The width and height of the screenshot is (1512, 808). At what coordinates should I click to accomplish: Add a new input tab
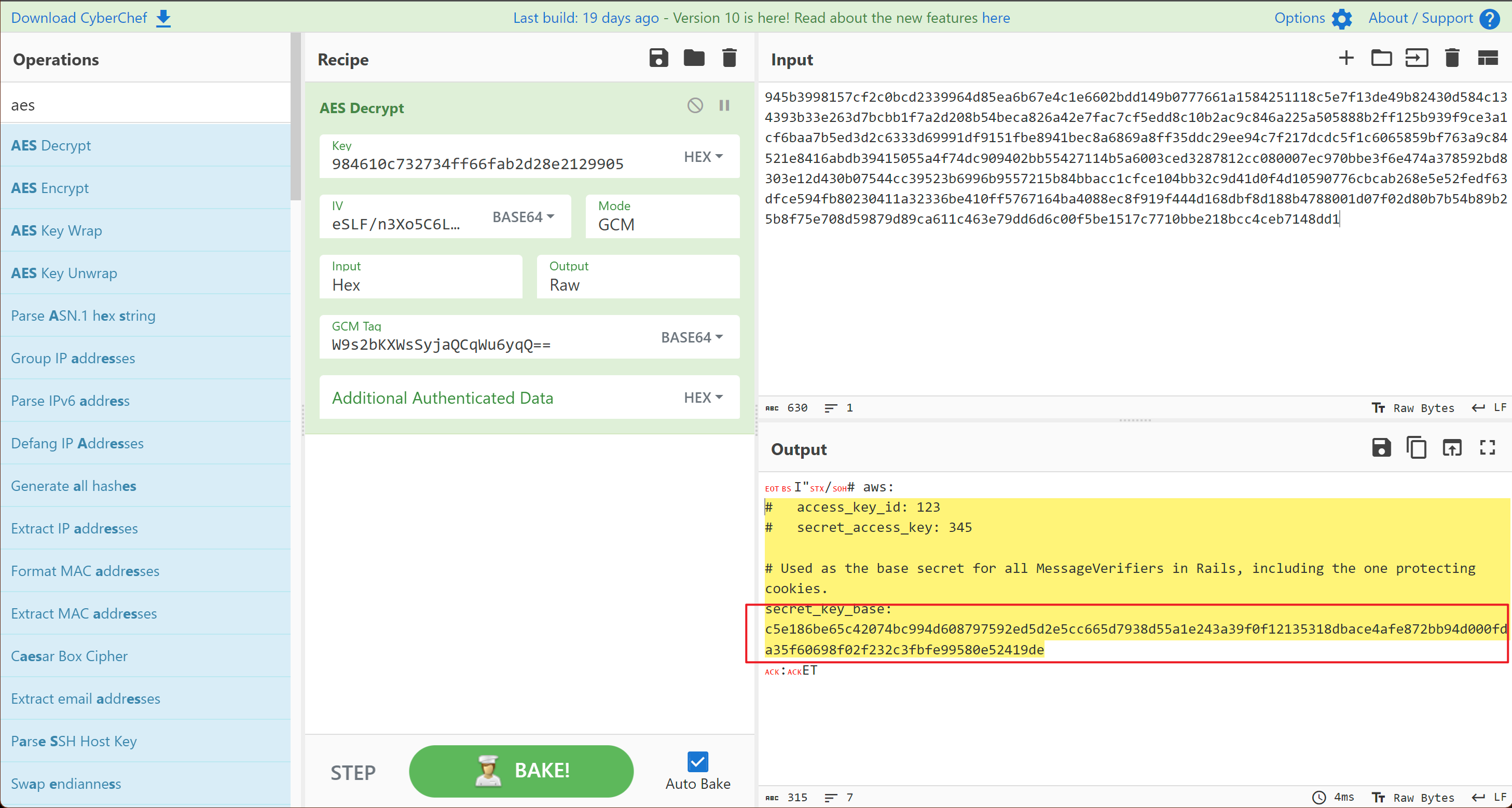click(1346, 58)
